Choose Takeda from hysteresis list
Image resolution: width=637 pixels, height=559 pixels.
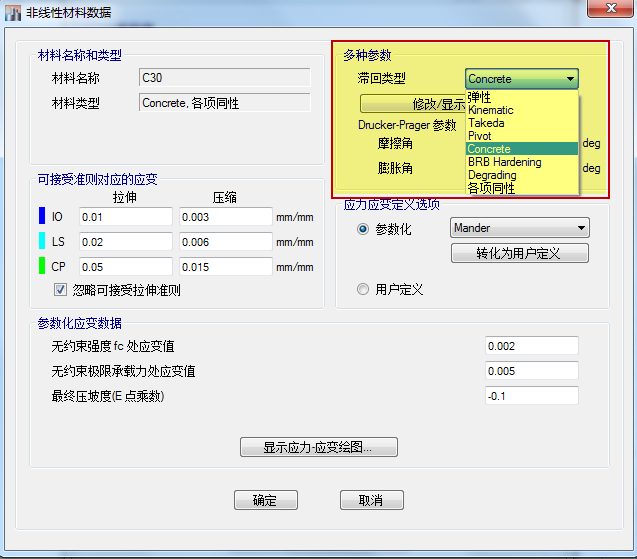486,123
